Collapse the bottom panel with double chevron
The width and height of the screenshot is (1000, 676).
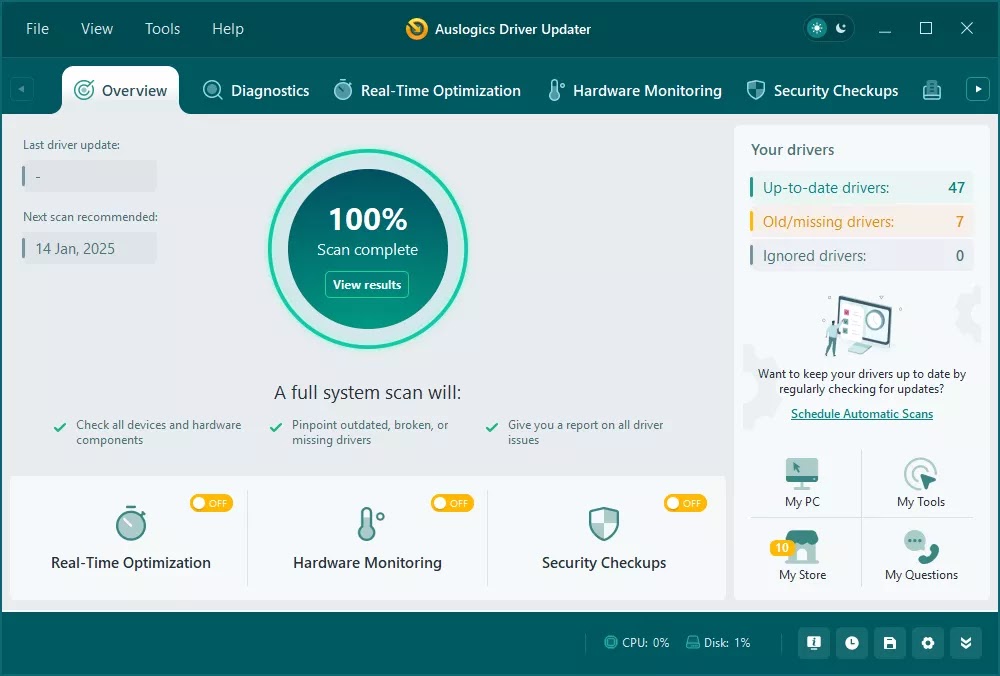coord(966,643)
